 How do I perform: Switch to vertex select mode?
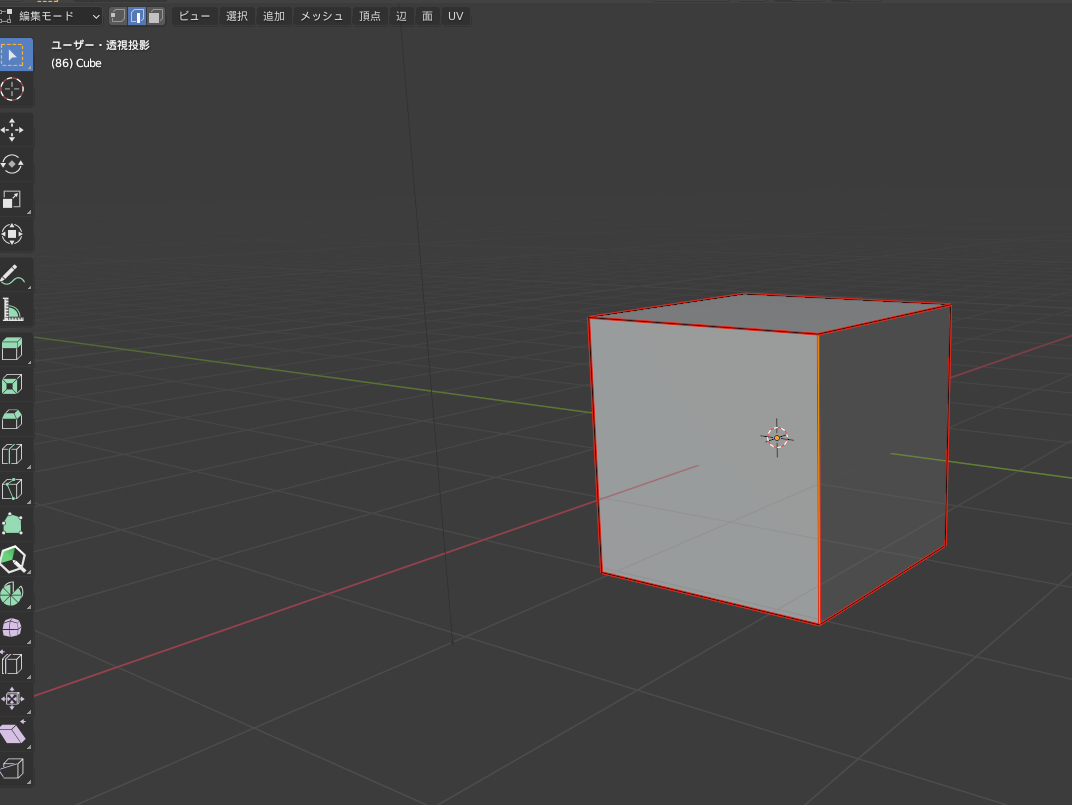[x=118, y=16]
